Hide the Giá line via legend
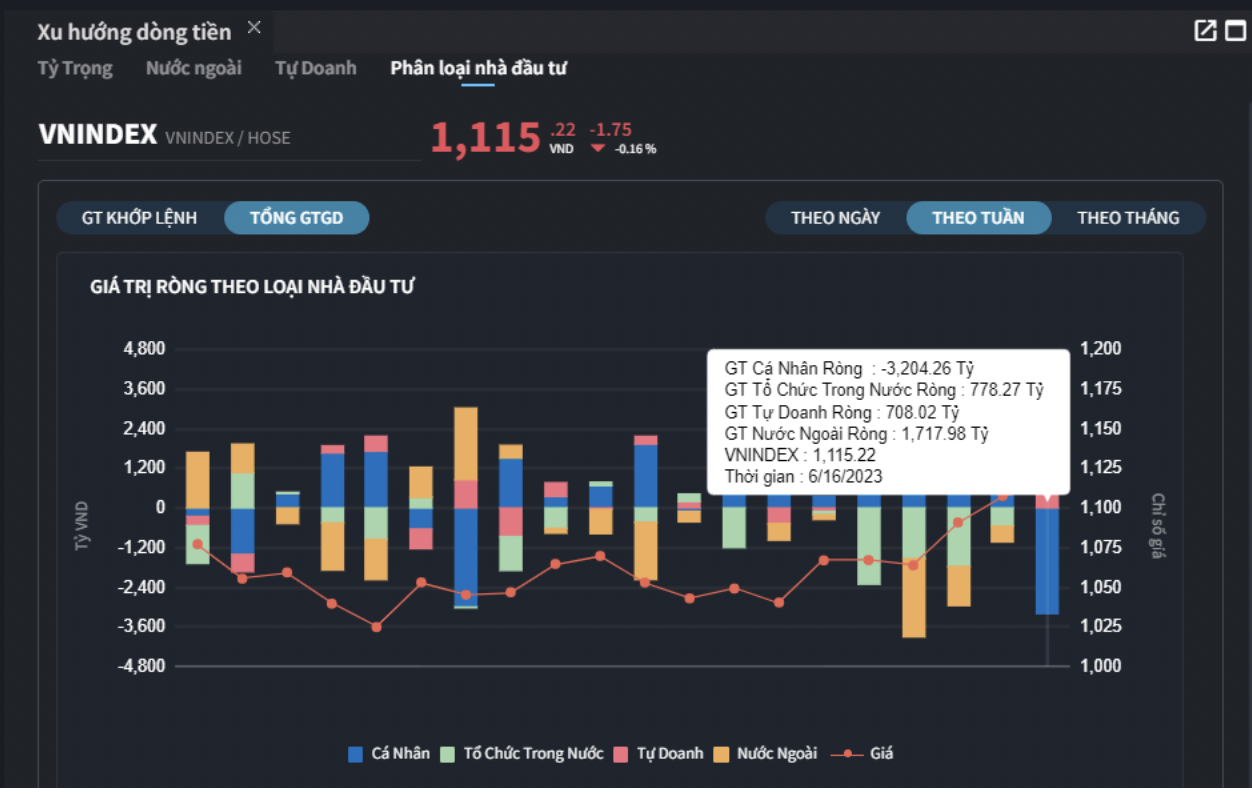 point(863,754)
